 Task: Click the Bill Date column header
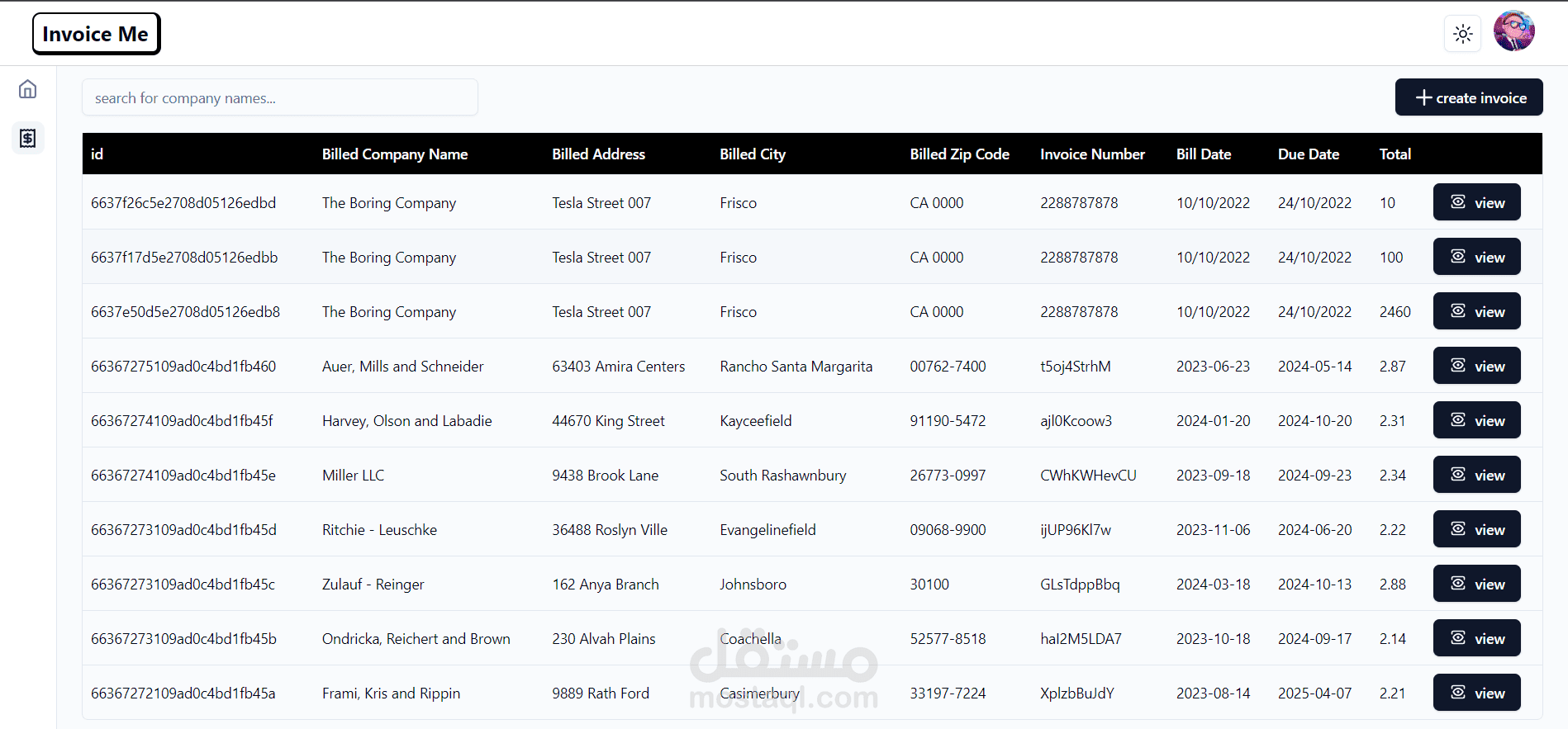pos(1204,154)
